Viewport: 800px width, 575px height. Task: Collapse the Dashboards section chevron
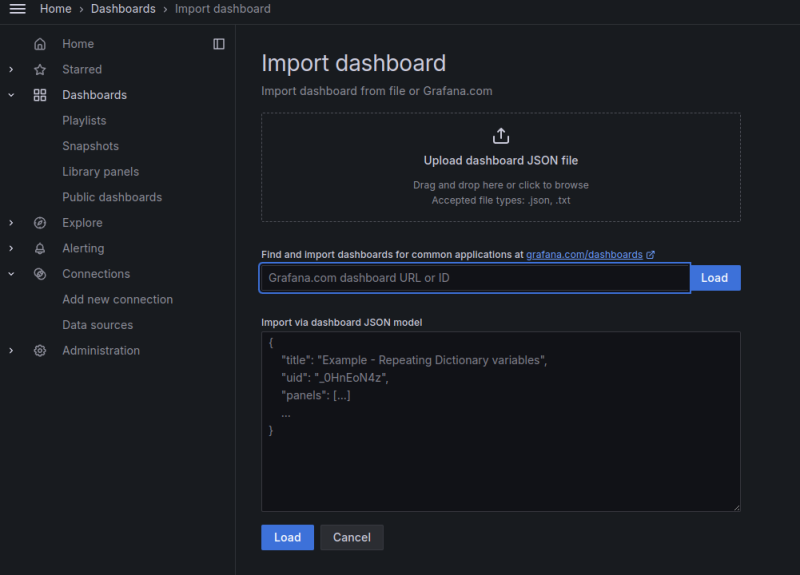[11, 95]
